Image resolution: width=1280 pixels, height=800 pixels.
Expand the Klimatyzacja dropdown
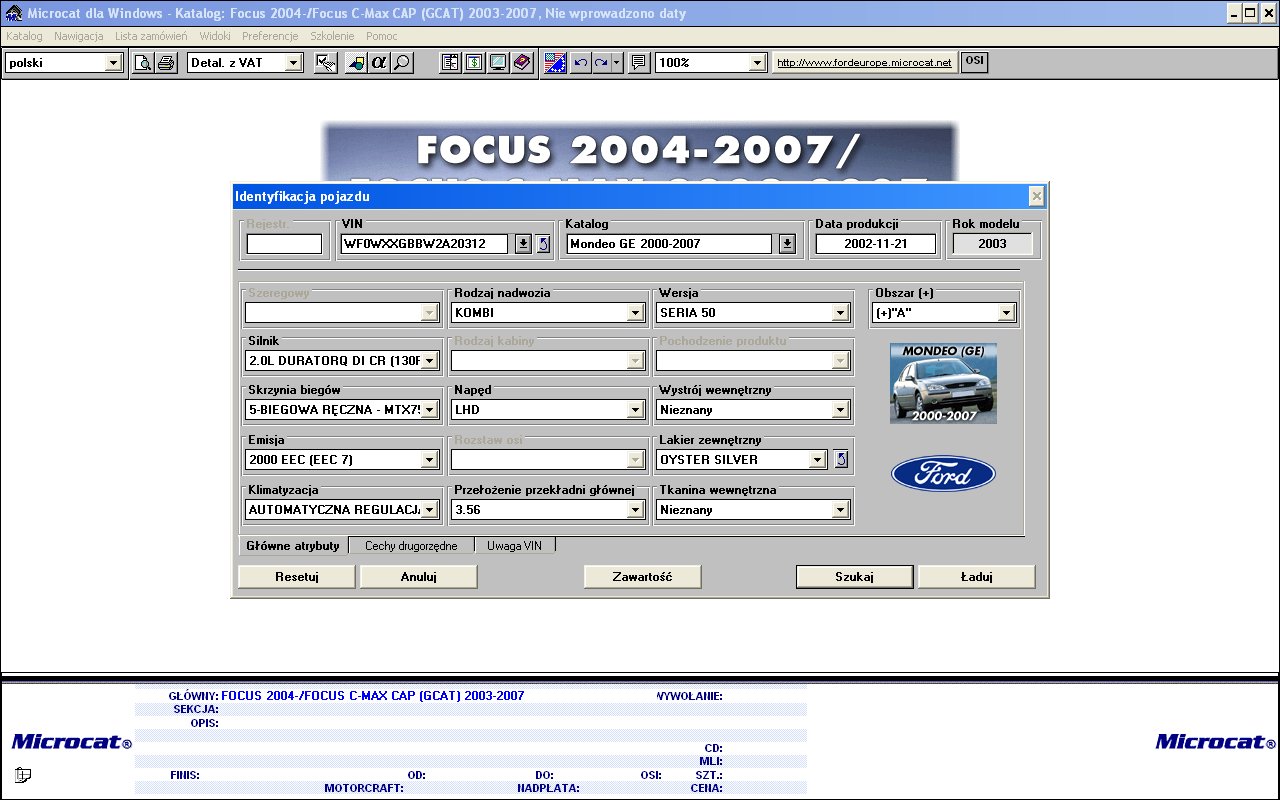click(x=429, y=510)
